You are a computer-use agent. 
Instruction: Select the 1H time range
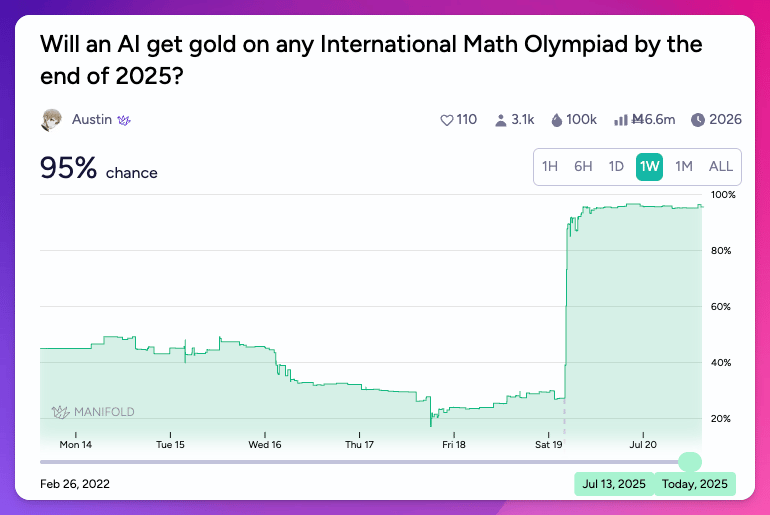tap(550, 167)
